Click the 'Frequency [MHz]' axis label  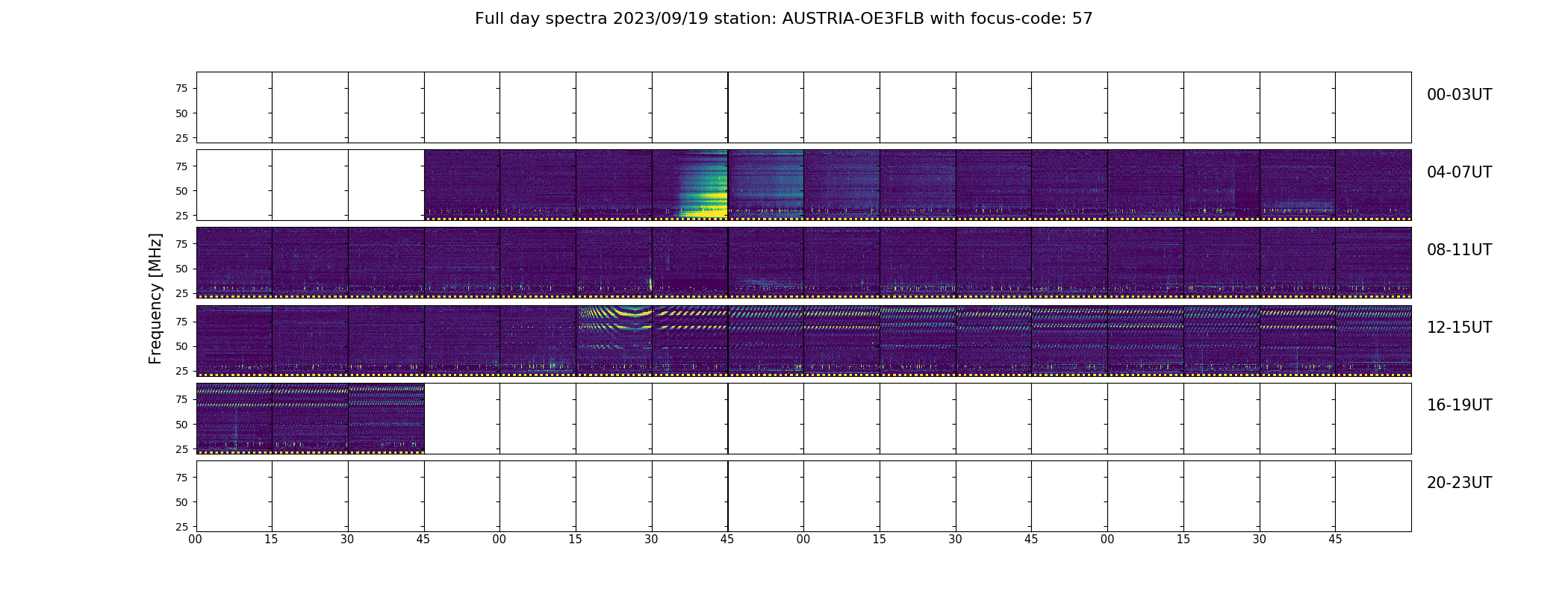click(x=155, y=298)
